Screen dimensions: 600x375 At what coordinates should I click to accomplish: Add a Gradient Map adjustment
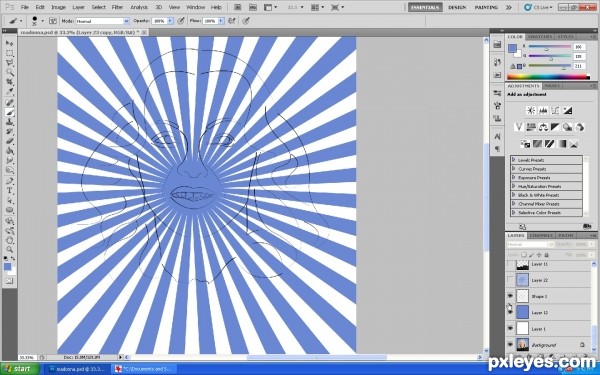point(562,144)
